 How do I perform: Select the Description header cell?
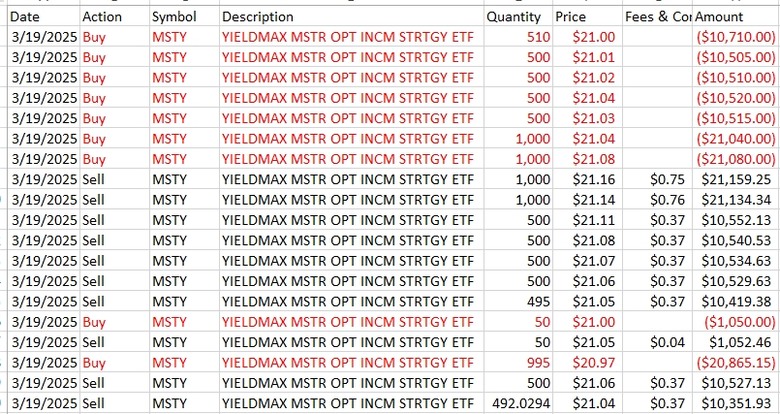pos(352,16)
